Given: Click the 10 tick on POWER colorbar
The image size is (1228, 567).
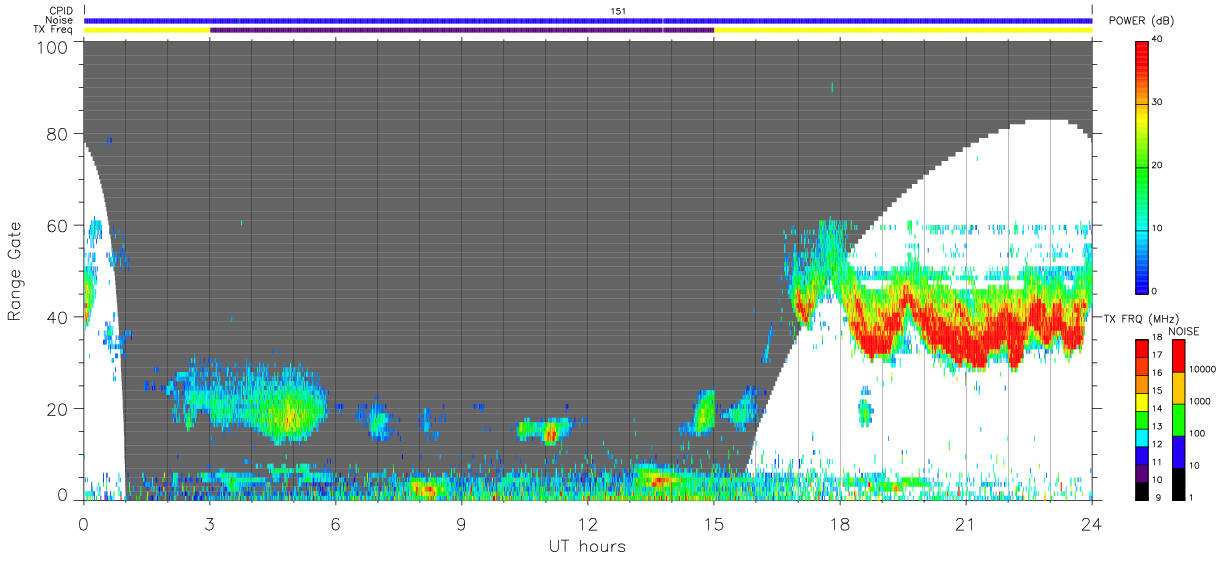Looking at the screenshot, I should click(1158, 228).
